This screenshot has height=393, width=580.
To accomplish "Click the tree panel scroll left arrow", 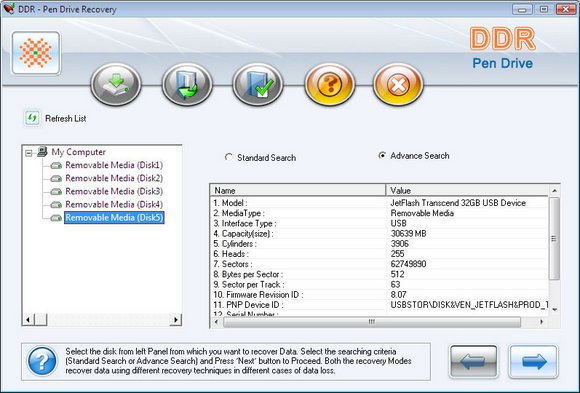I will point(28,319).
